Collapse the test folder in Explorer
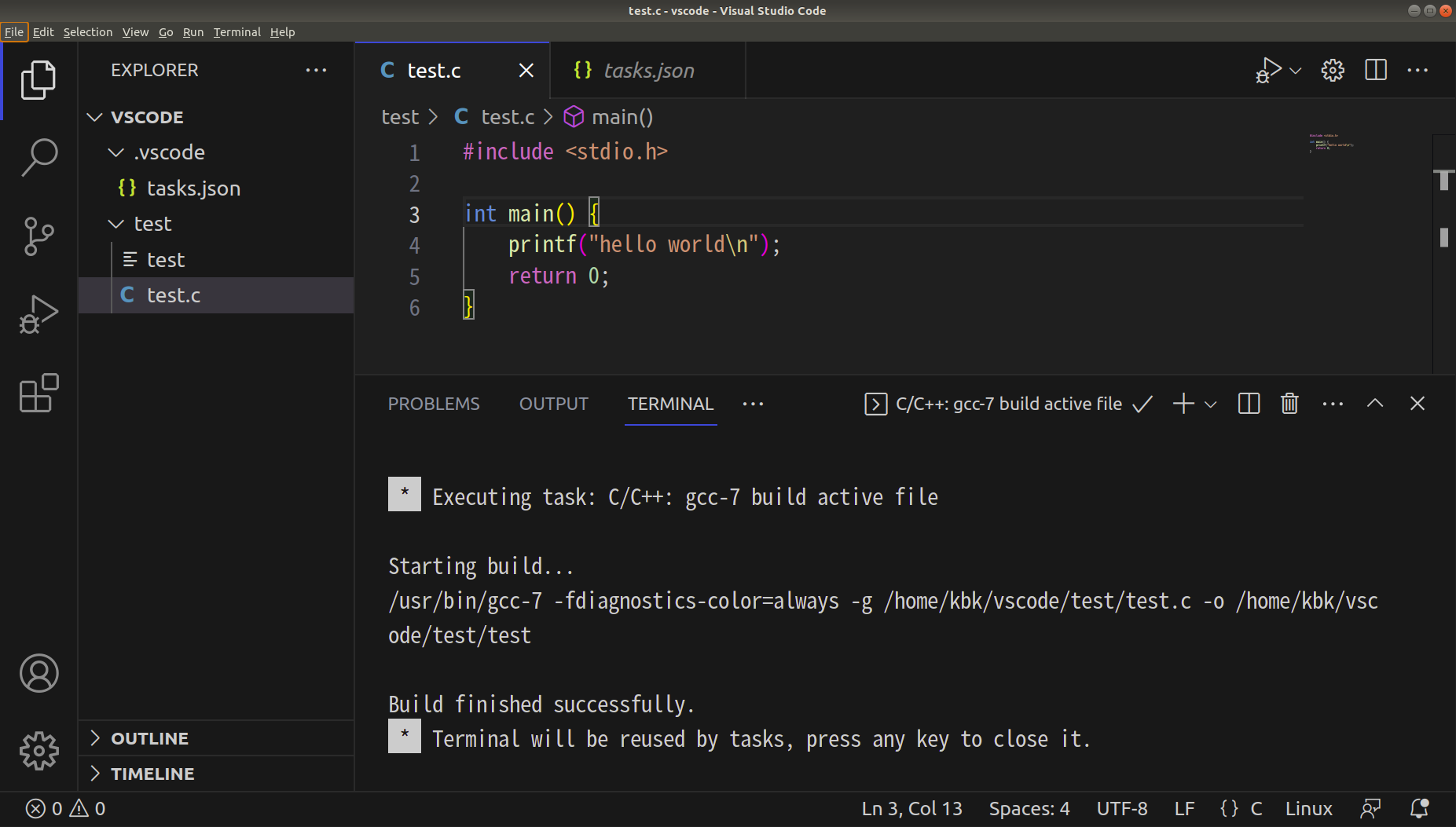Viewport: 1456px width, 827px height. point(216,224)
